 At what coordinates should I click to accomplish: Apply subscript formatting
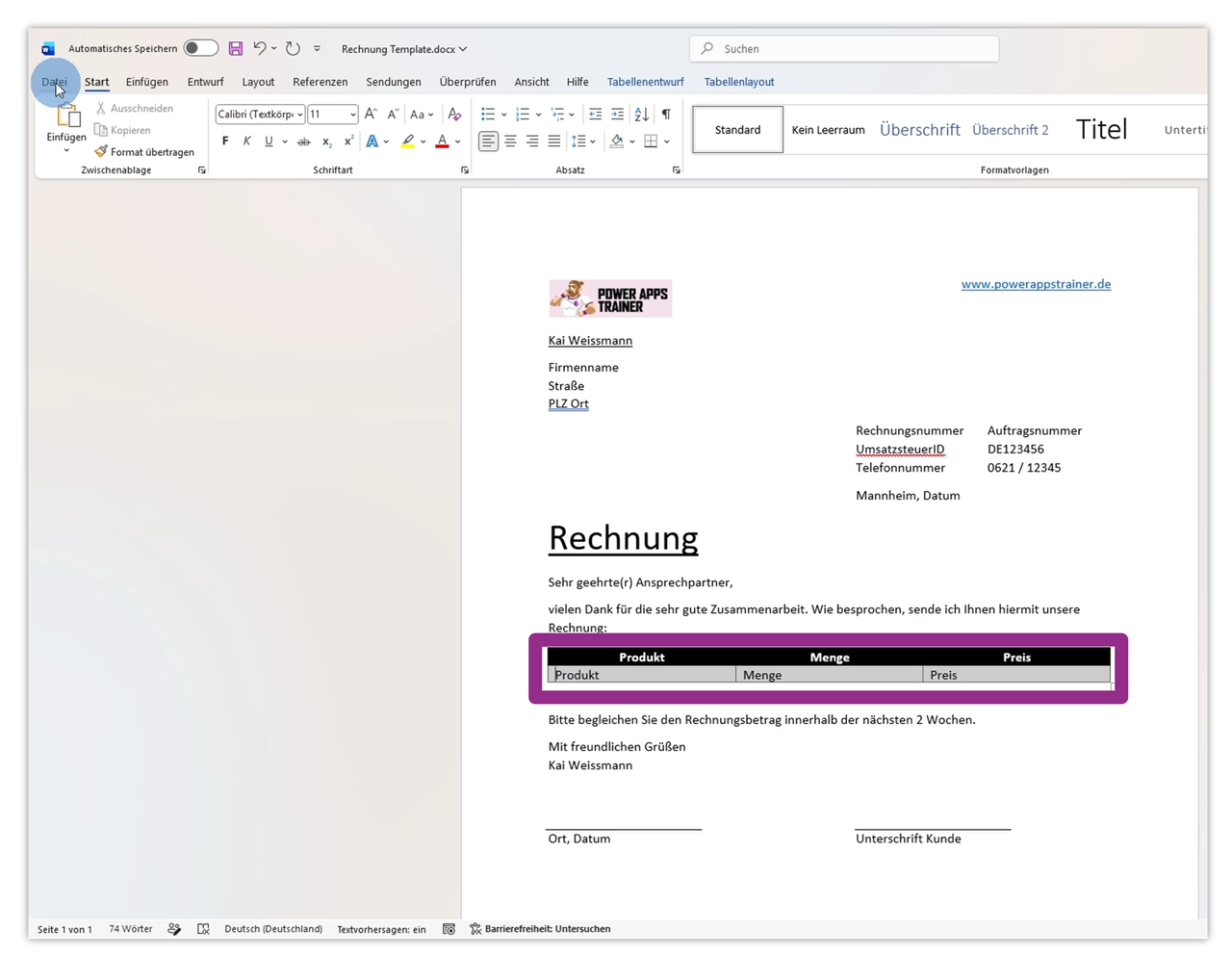[326, 142]
